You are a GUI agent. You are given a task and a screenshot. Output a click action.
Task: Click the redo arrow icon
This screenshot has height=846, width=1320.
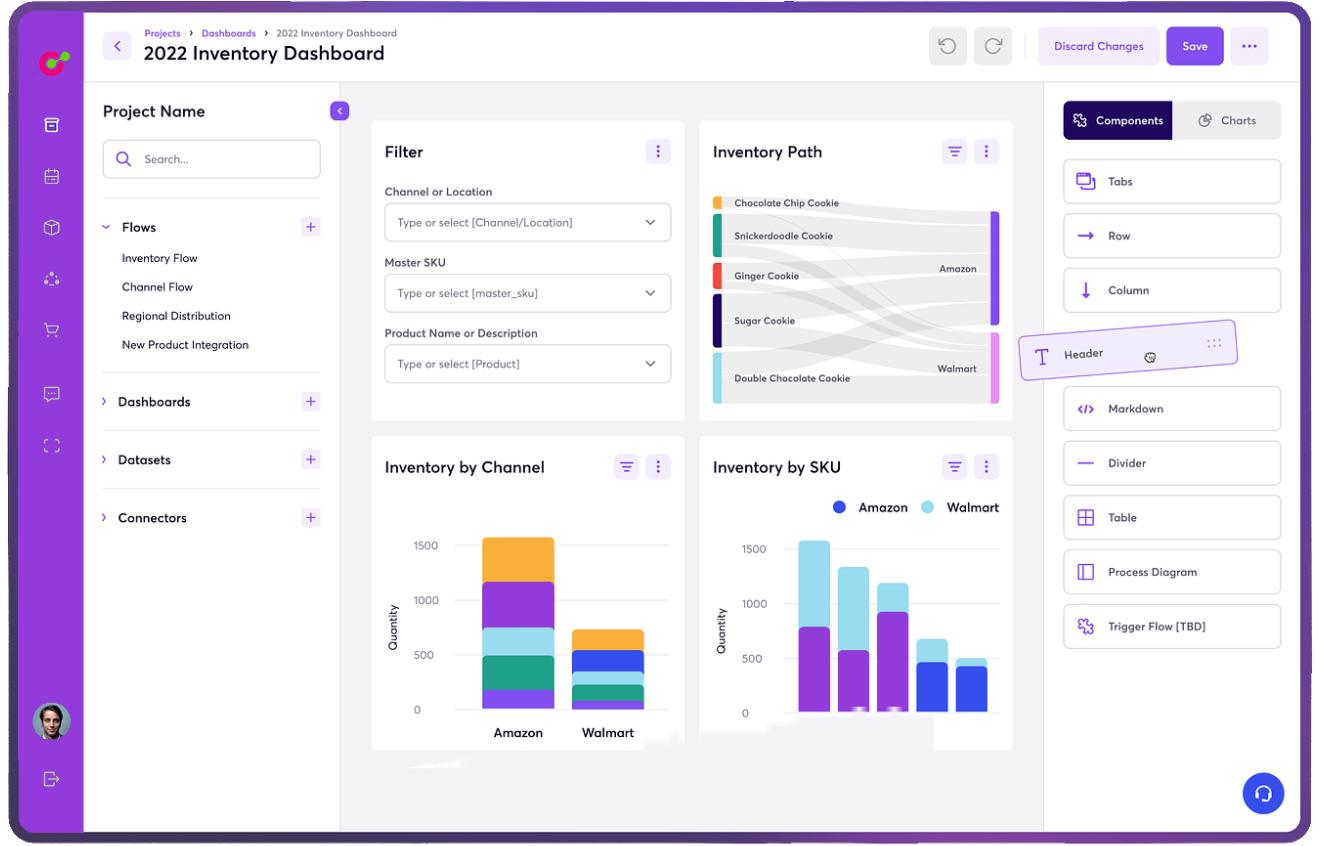[993, 46]
